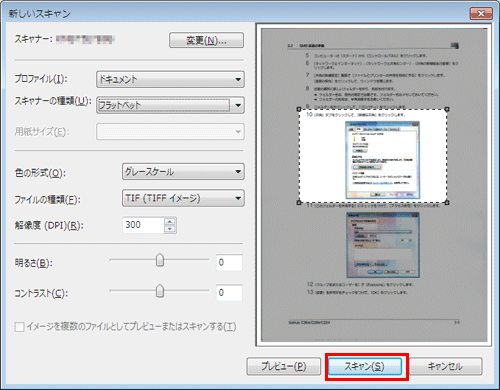Click the コントラスト value input box

click(229, 293)
